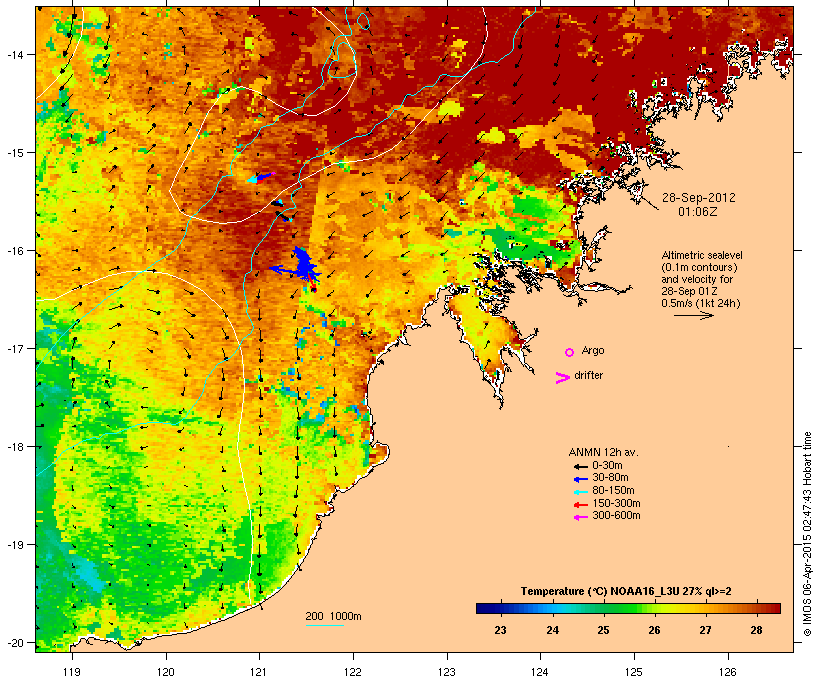
Task: Click the longitude axis label 122
Action: 353,672
